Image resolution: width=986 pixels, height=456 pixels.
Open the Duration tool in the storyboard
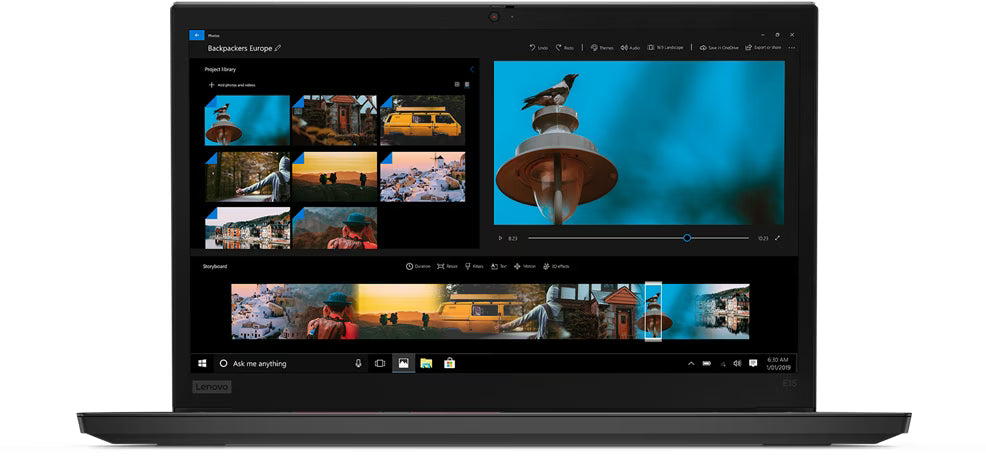pyautogui.click(x=418, y=267)
